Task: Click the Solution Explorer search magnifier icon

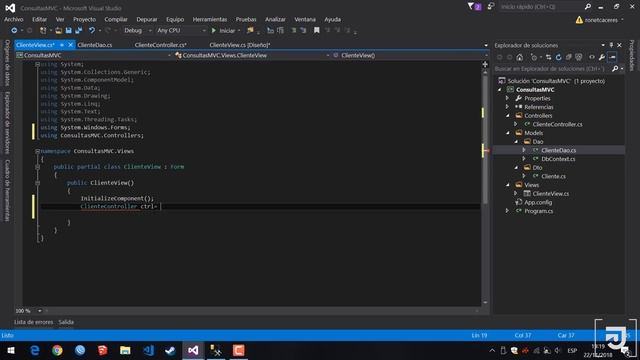Action: click(x=615, y=69)
